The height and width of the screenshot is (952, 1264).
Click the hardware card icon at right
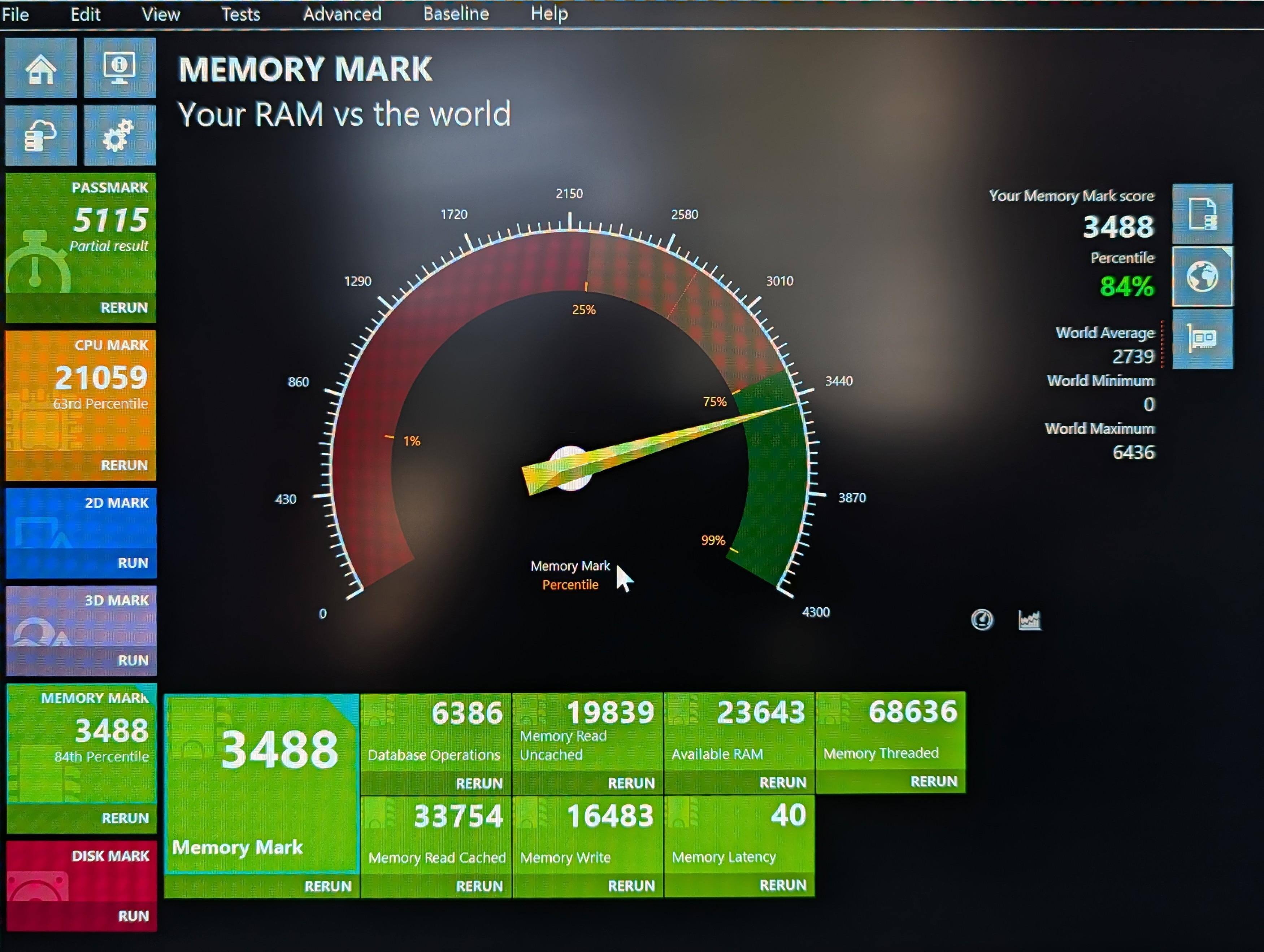click(x=1202, y=339)
